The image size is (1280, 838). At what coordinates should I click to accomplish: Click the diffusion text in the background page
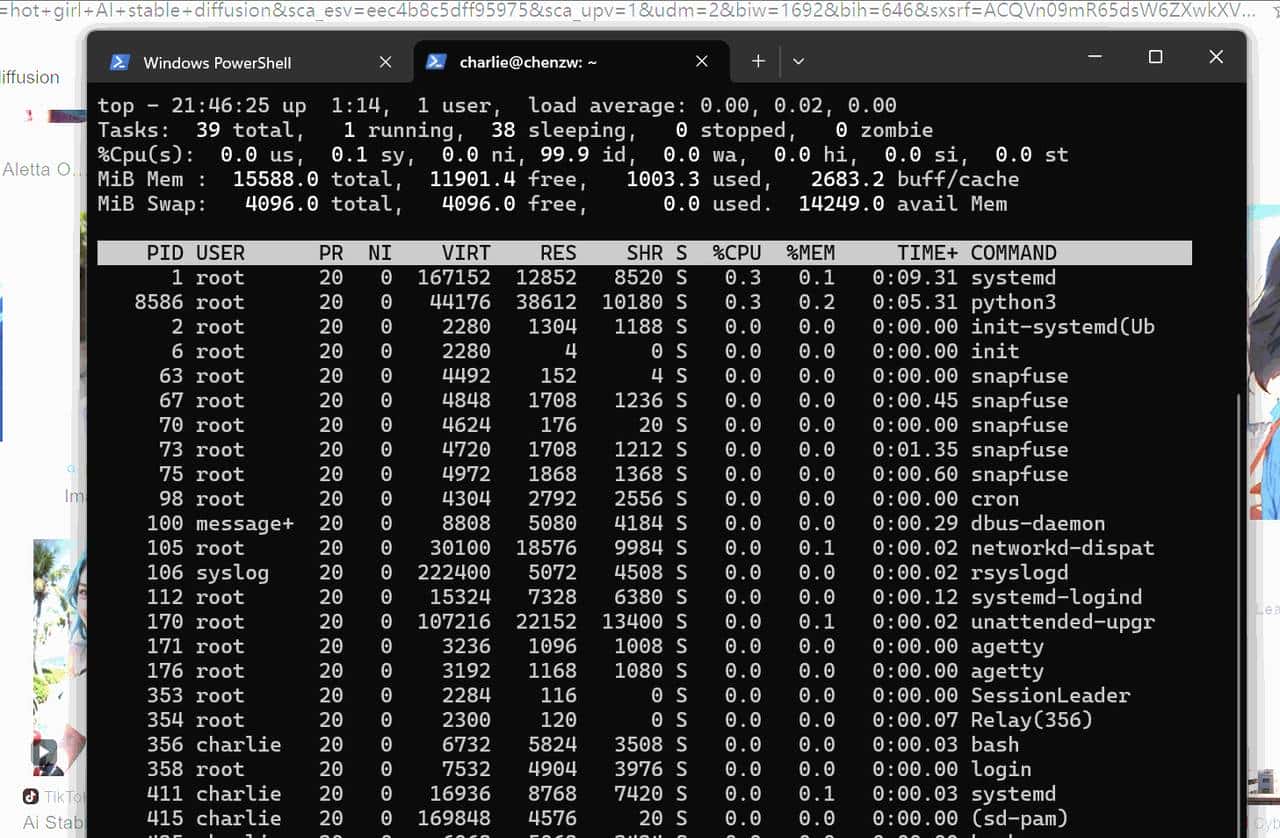(31, 77)
